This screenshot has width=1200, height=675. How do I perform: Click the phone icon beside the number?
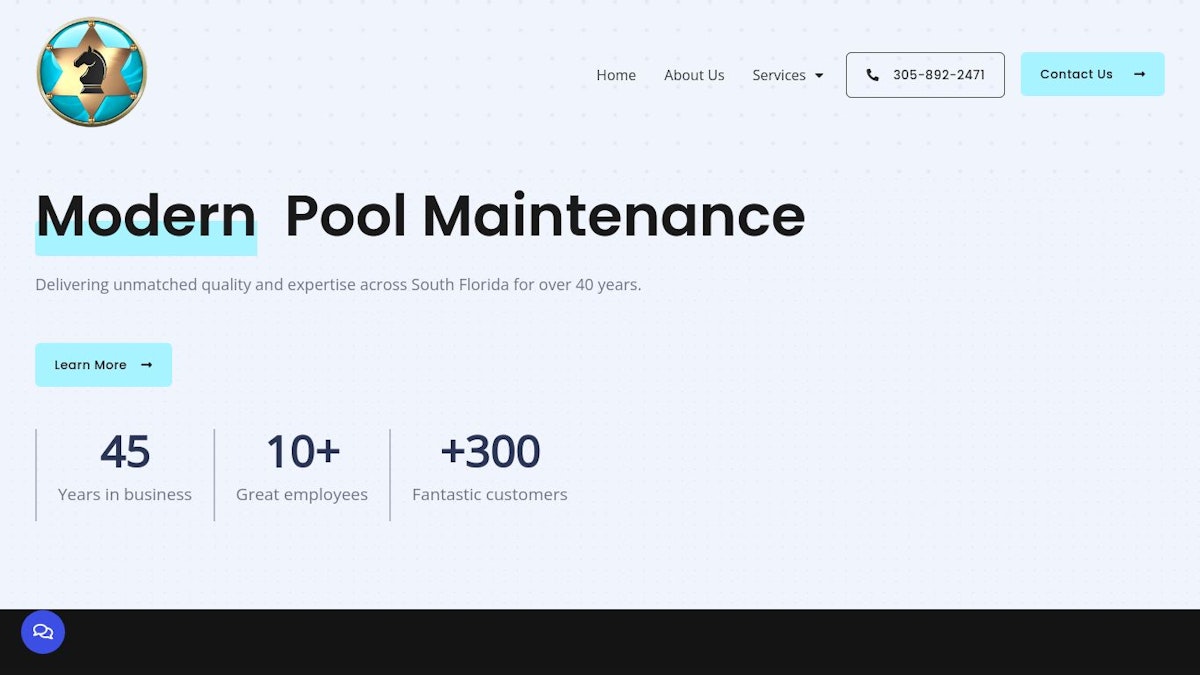point(873,74)
